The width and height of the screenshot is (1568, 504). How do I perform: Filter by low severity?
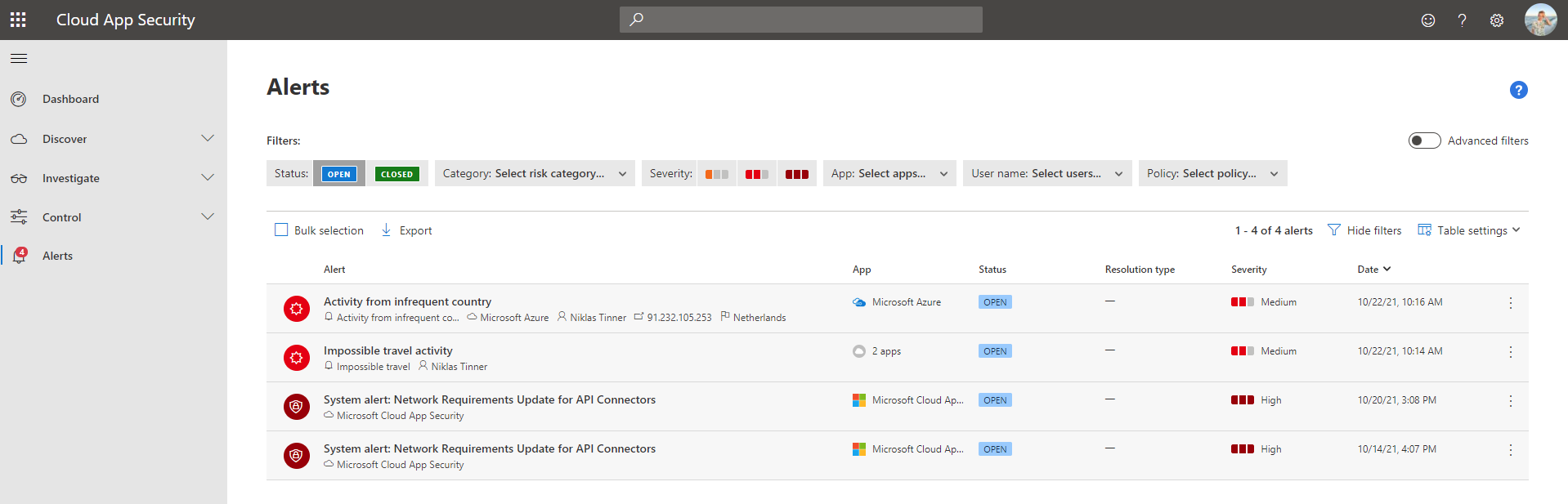pos(717,174)
